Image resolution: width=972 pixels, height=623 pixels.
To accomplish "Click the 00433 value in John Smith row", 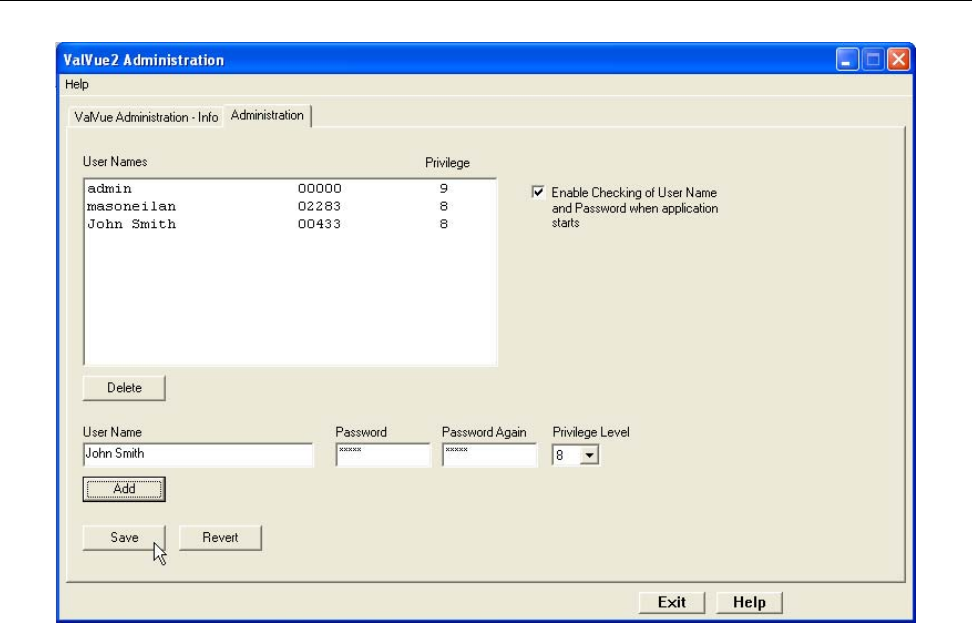I will point(319,224).
